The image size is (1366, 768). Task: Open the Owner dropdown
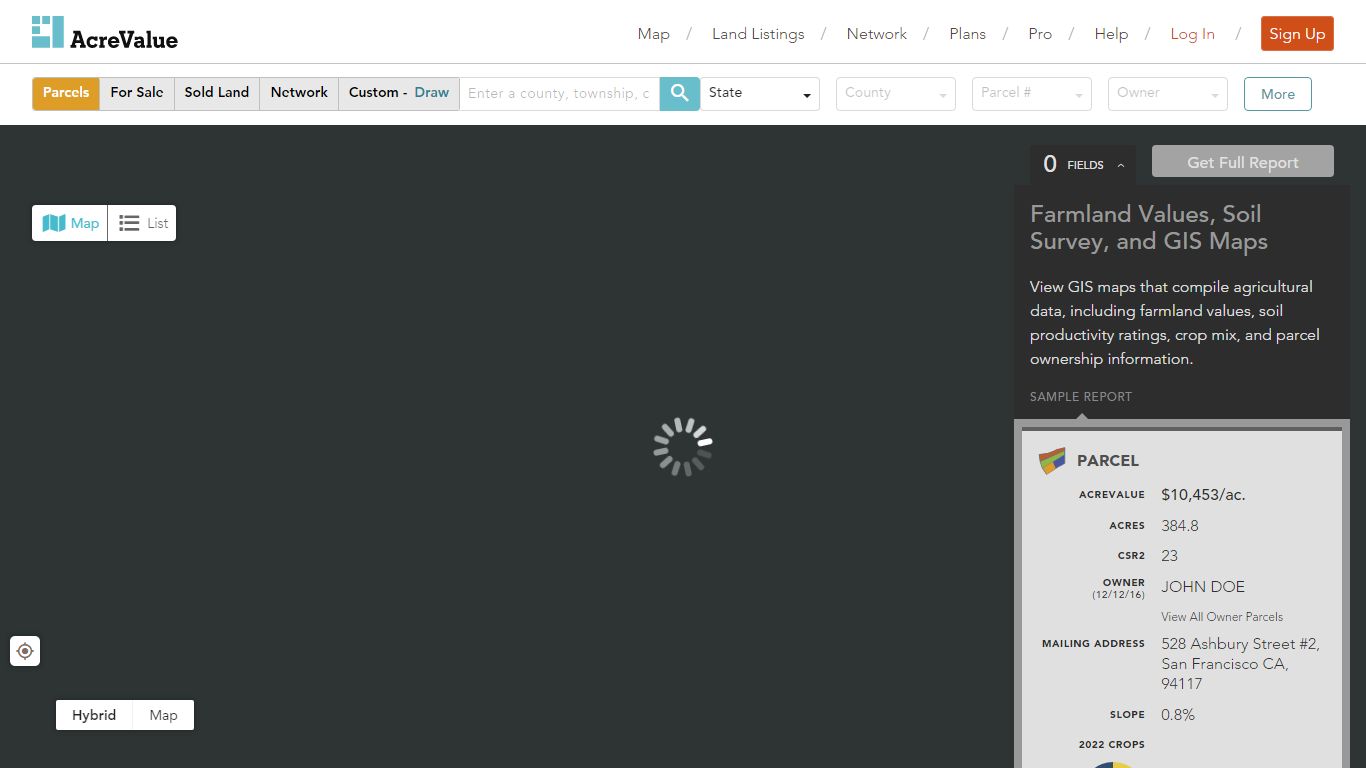[x=1168, y=93]
